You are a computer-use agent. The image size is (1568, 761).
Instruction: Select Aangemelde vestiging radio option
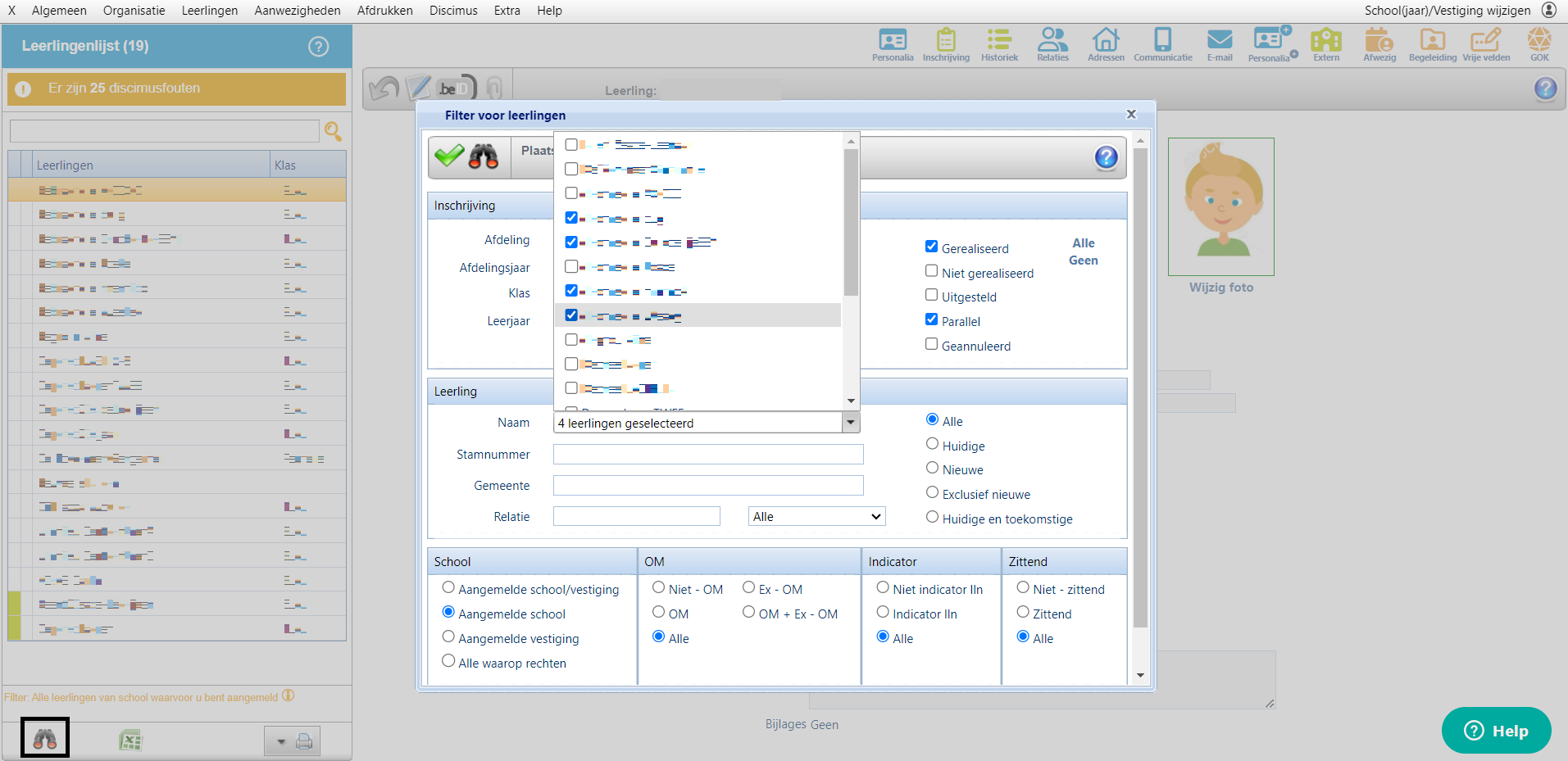448,637
